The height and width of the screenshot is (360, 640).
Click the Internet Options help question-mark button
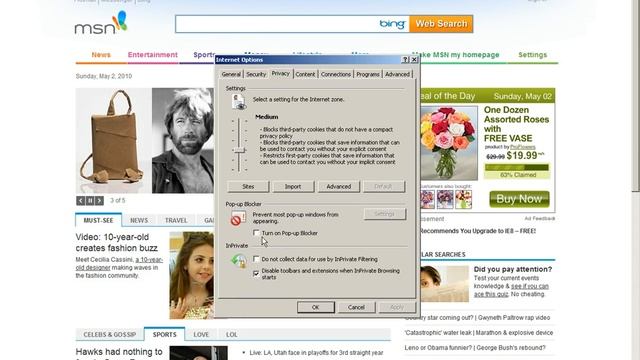pyautogui.click(x=405, y=60)
